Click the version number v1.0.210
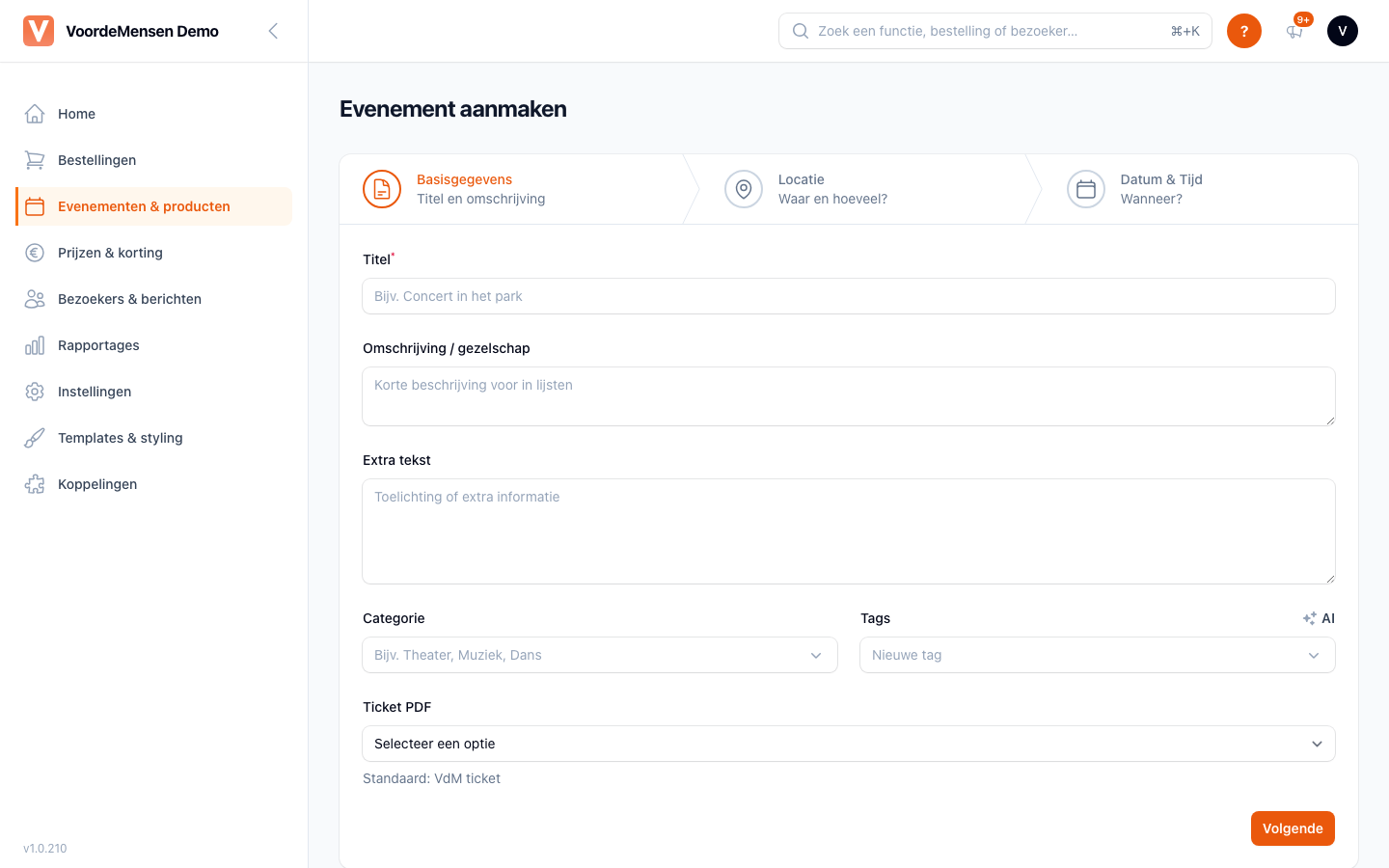Image resolution: width=1389 pixels, height=868 pixels. point(45,849)
